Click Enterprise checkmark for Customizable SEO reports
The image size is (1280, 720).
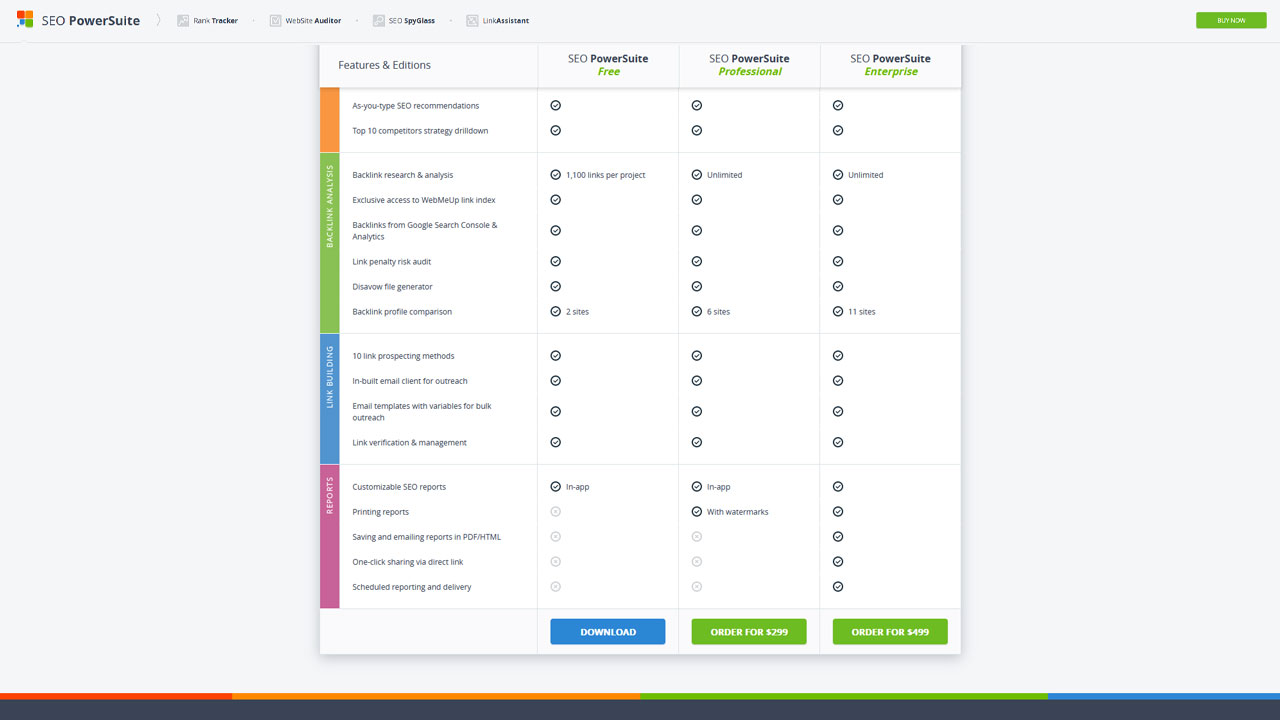click(838, 486)
